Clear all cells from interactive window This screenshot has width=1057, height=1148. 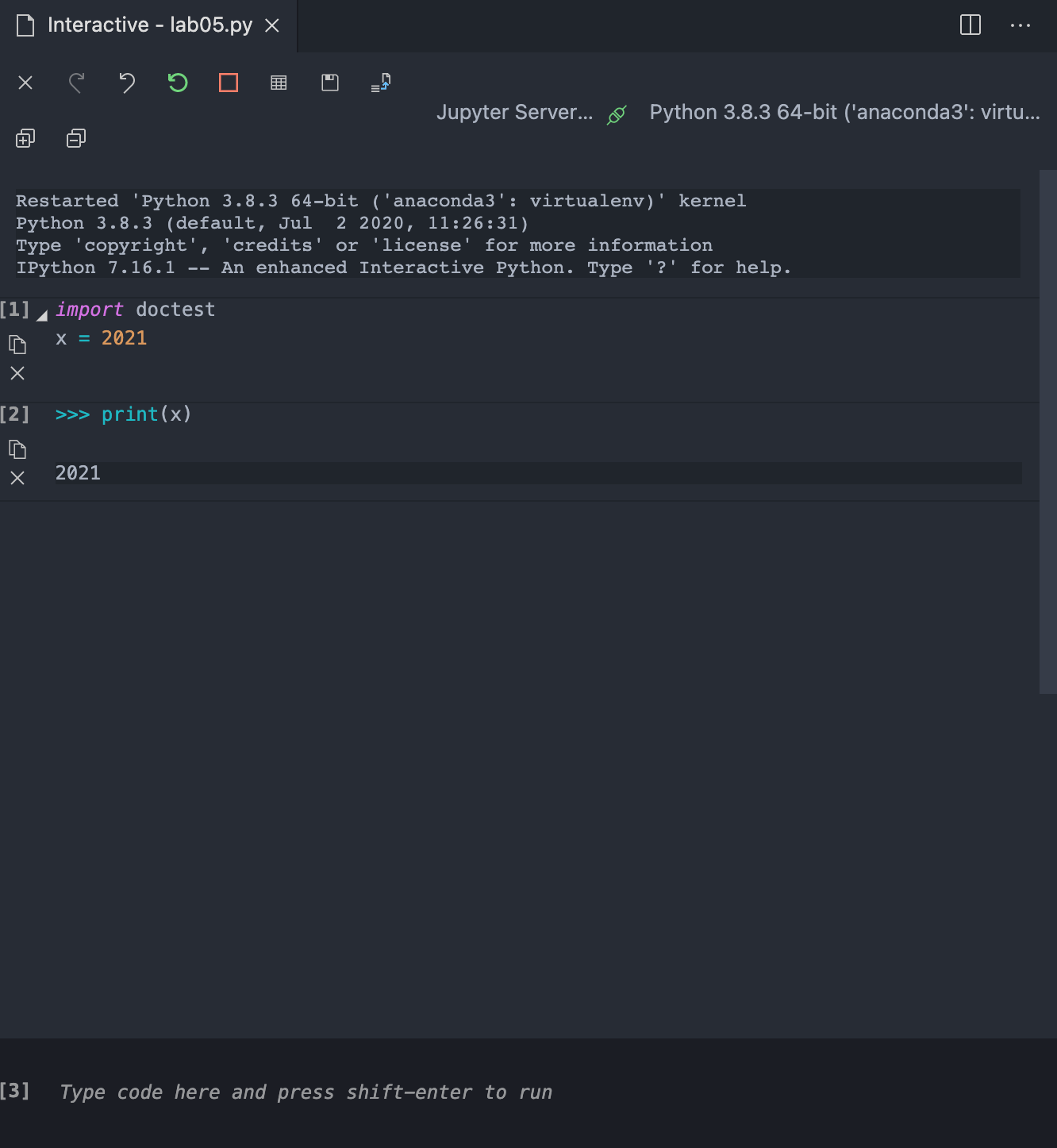coord(25,83)
